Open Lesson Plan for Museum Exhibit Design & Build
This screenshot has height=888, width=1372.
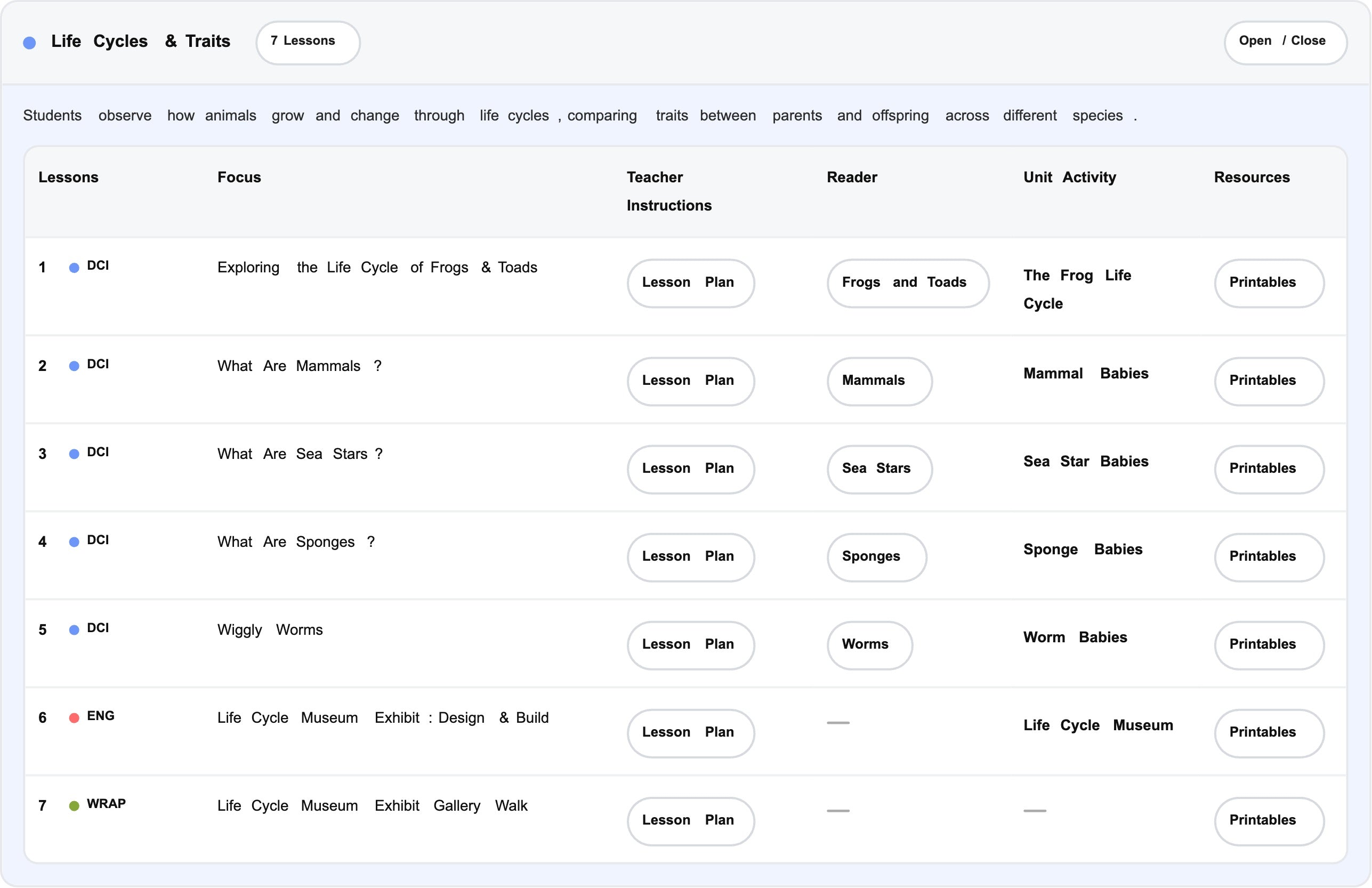(x=691, y=733)
